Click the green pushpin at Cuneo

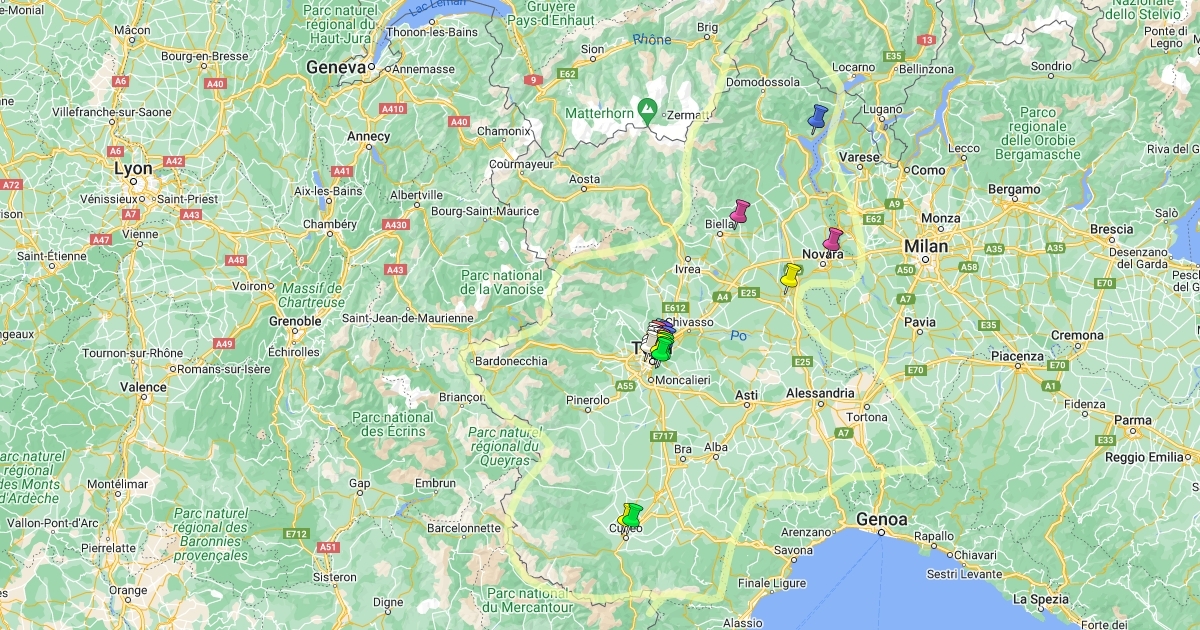click(x=632, y=516)
